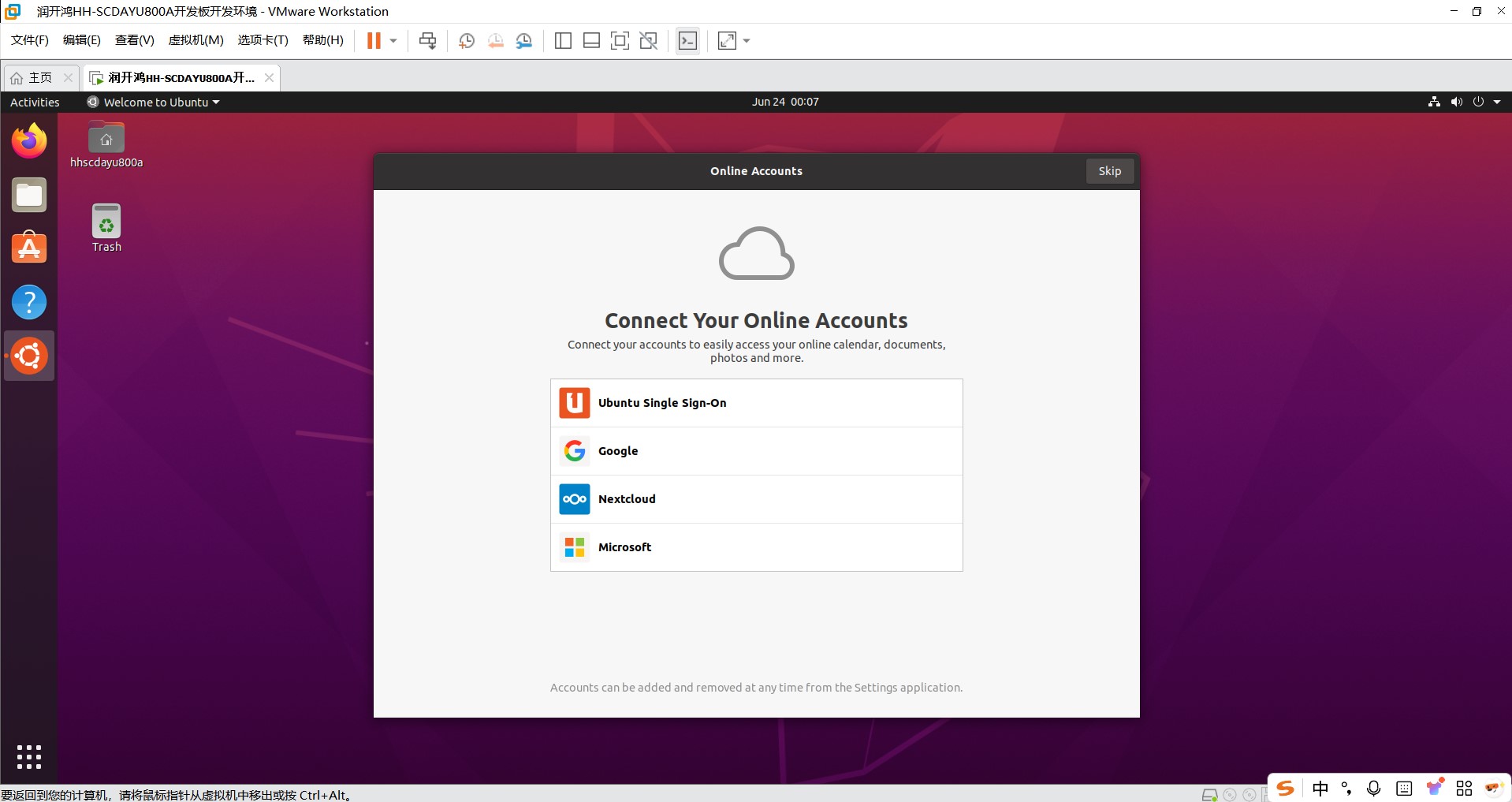Open the clock showing Jun 24 00:07

(x=785, y=102)
